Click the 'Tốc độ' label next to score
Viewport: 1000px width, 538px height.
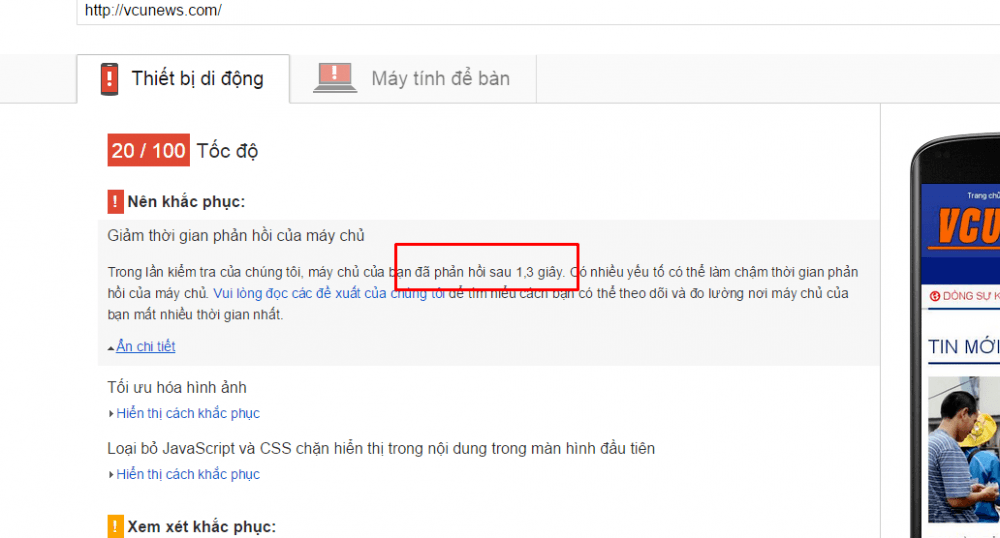[x=228, y=151]
